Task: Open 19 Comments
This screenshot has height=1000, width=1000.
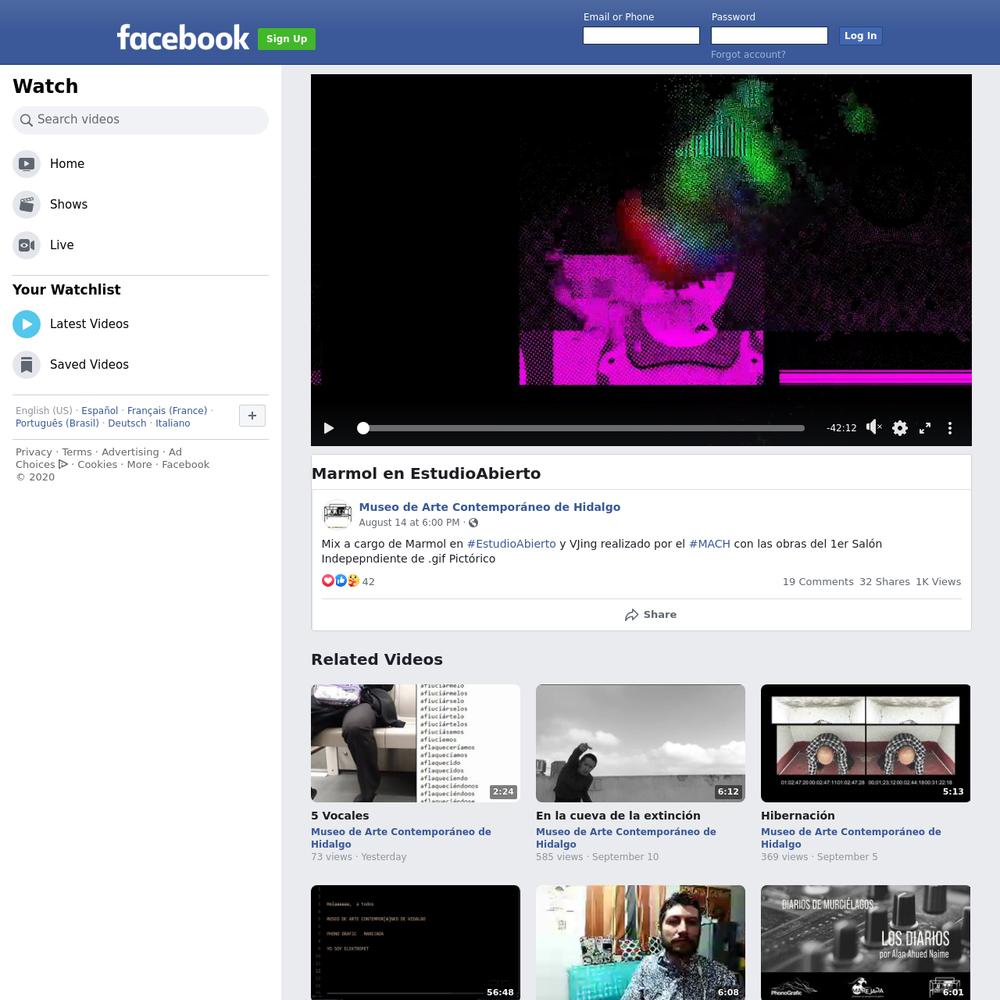Action: click(818, 582)
